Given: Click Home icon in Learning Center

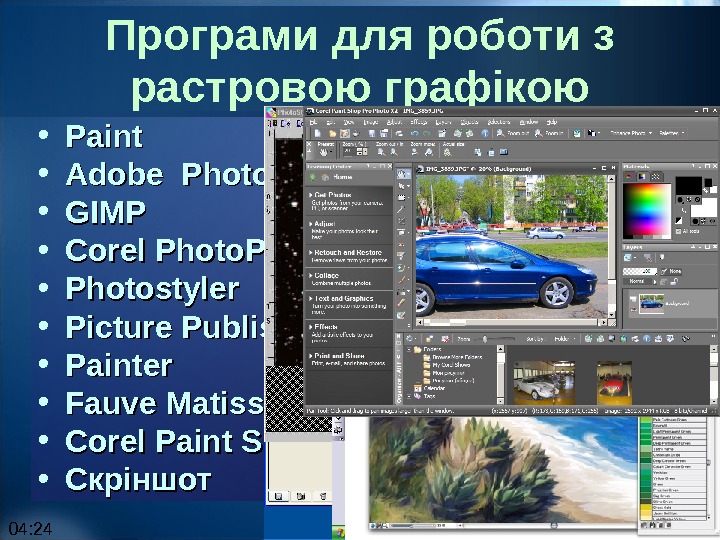Looking at the screenshot, I should tap(326, 177).
